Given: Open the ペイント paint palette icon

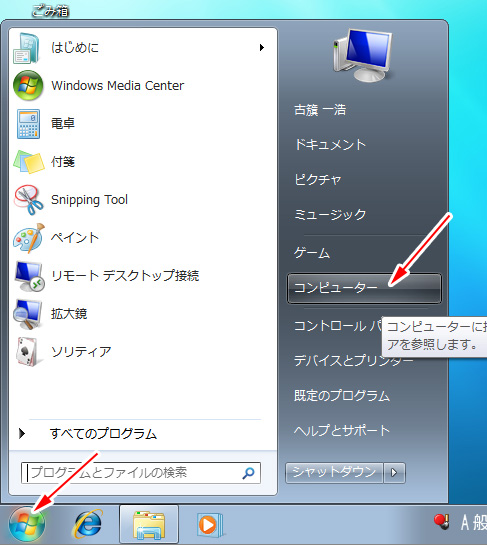Looking at the screenshot, I should click(29, 238).
